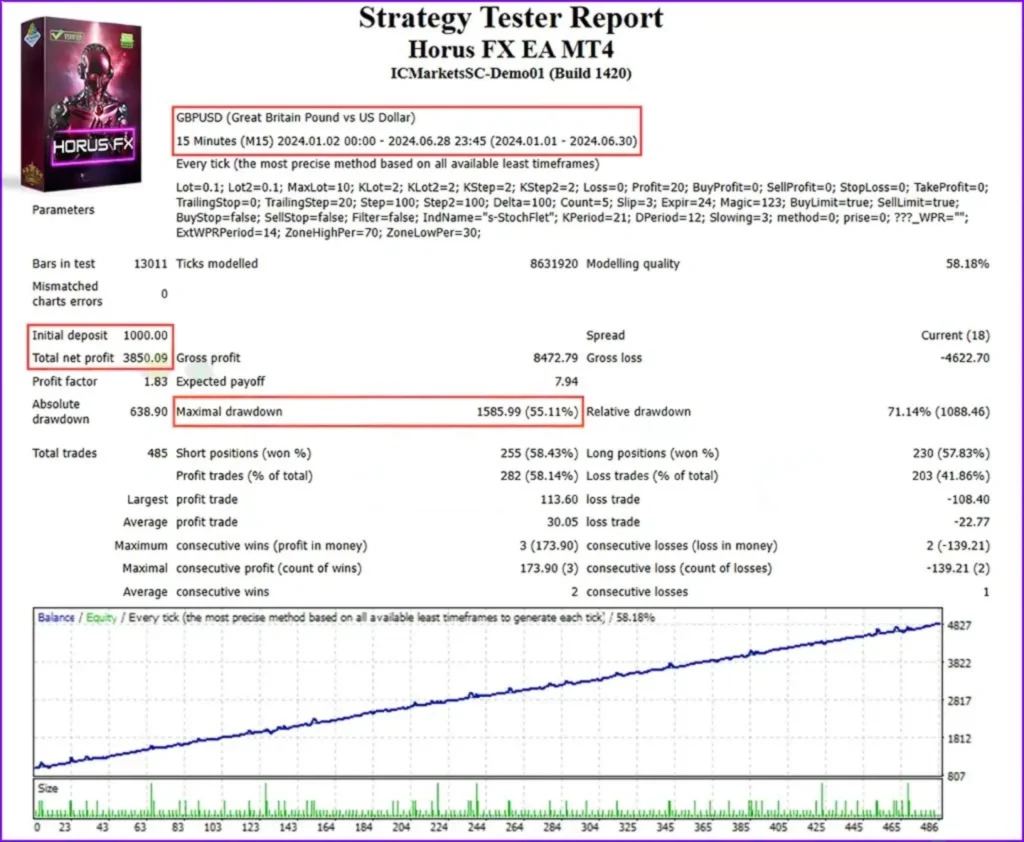Click the Strategy Tester Report title

point(511,18)
